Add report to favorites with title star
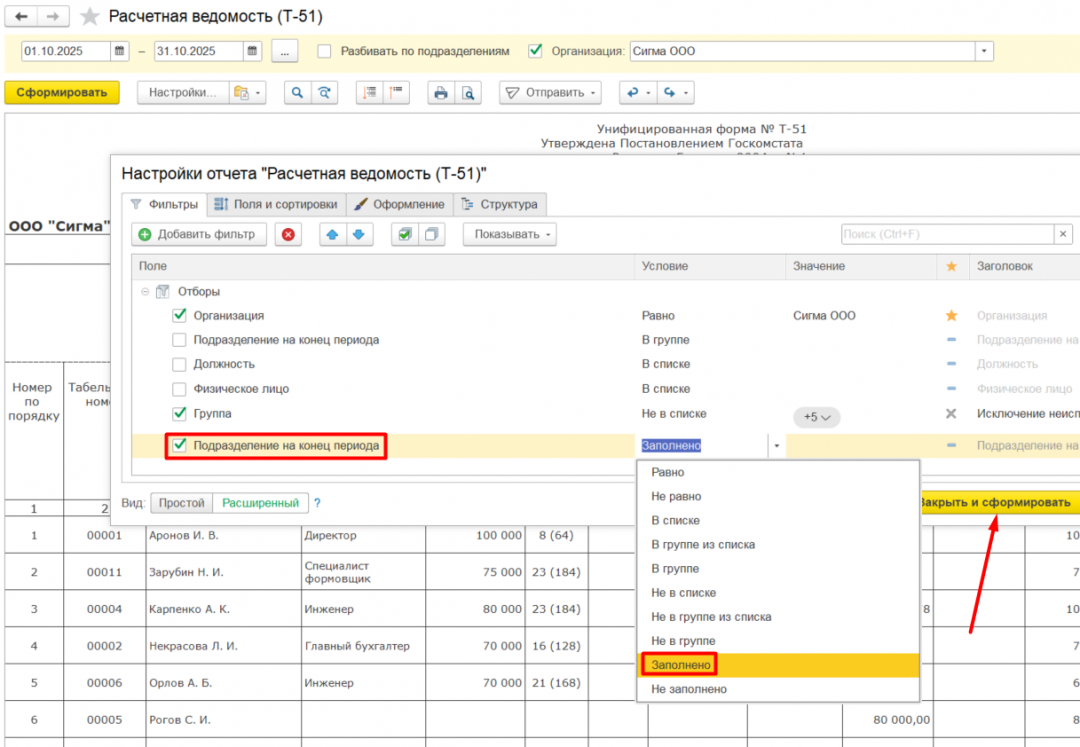 click(x=90, y=17)
